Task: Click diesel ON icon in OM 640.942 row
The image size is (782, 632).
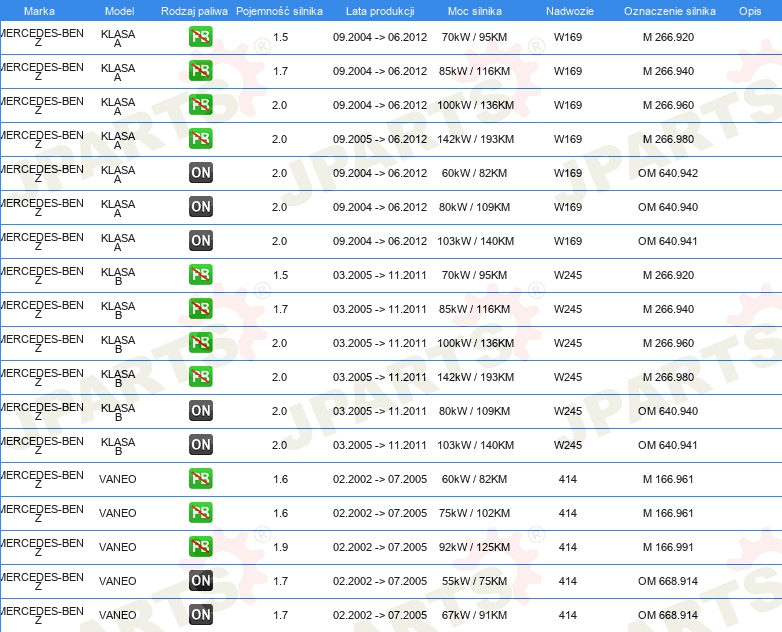Action: (200, 173)
